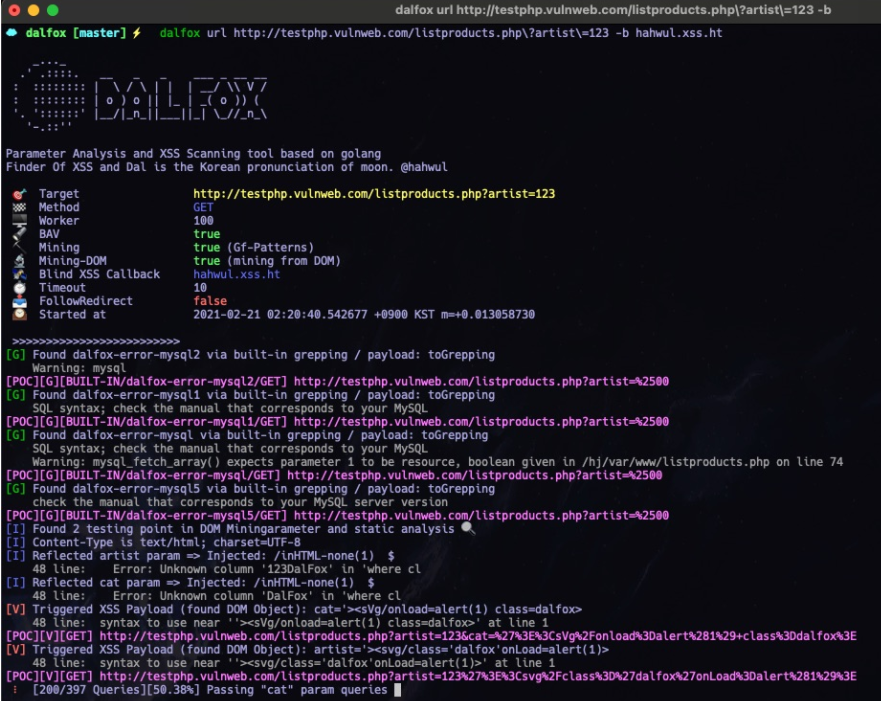Click the hahwul.xss.ht callback link
The image size is (881, 701).
[237, 274]
